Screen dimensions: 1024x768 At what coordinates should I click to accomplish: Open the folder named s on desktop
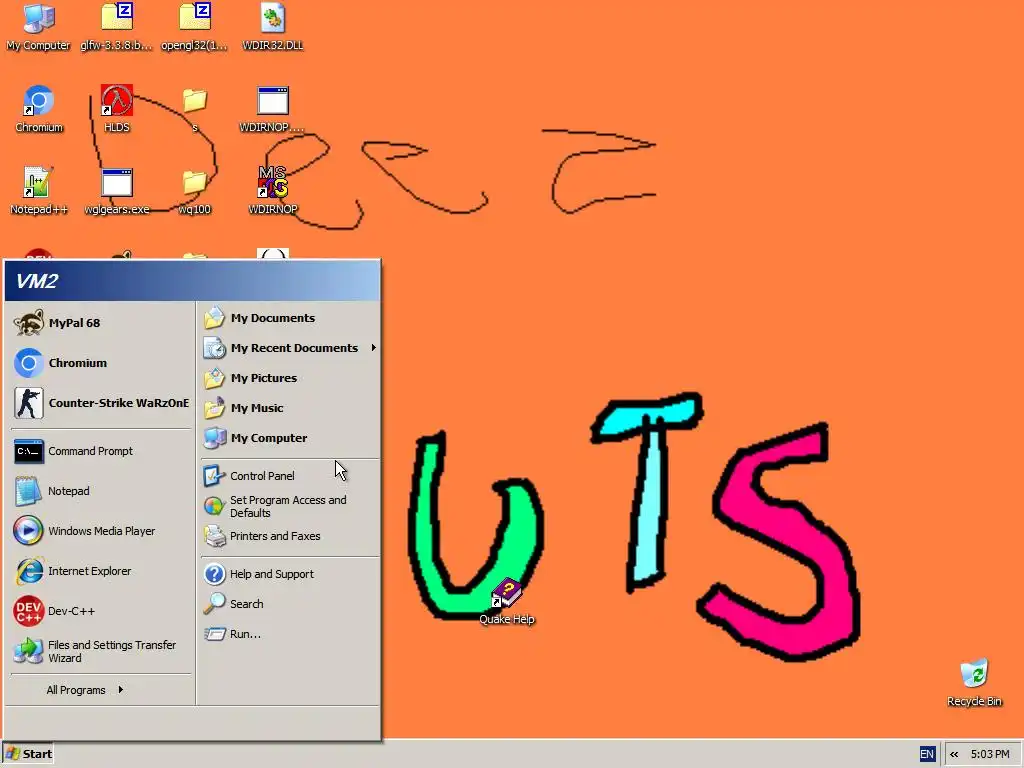pos(195,109)
